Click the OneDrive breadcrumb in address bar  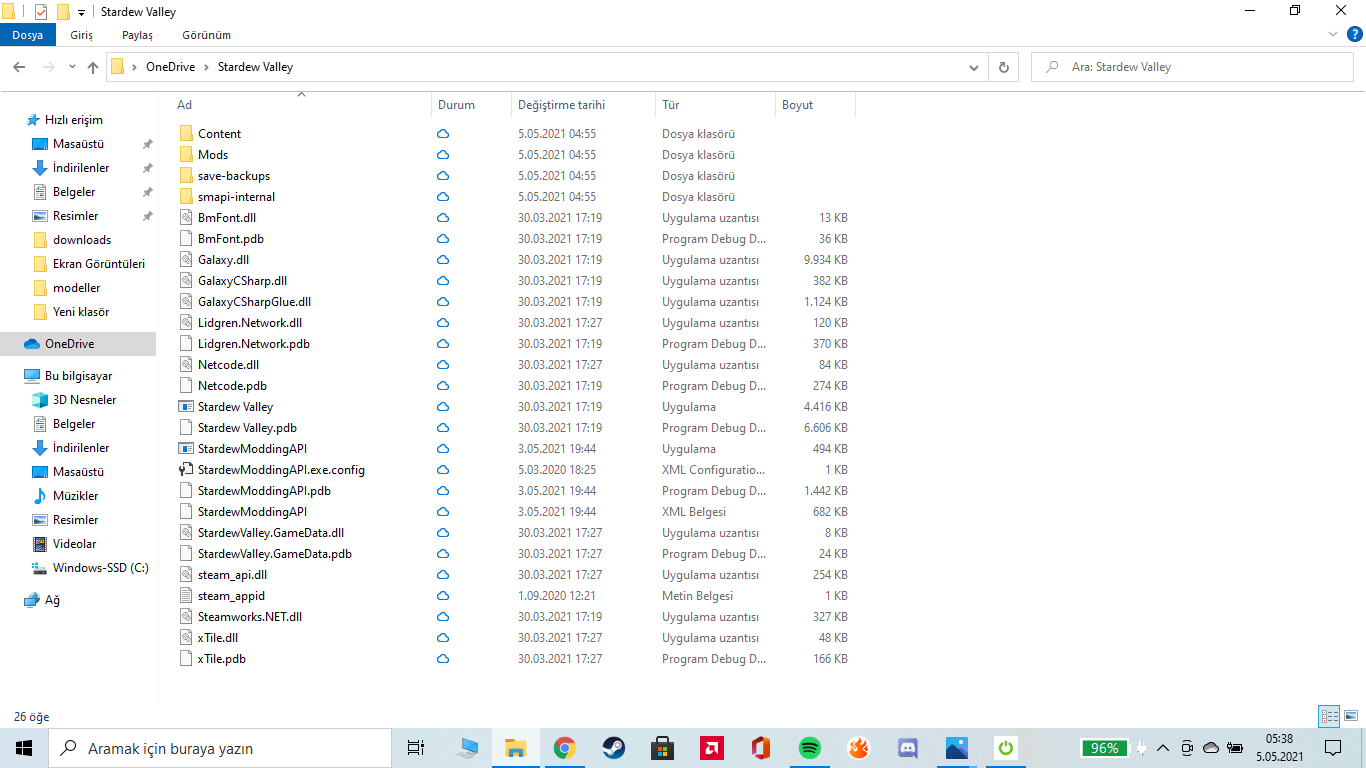click(171, 67)
